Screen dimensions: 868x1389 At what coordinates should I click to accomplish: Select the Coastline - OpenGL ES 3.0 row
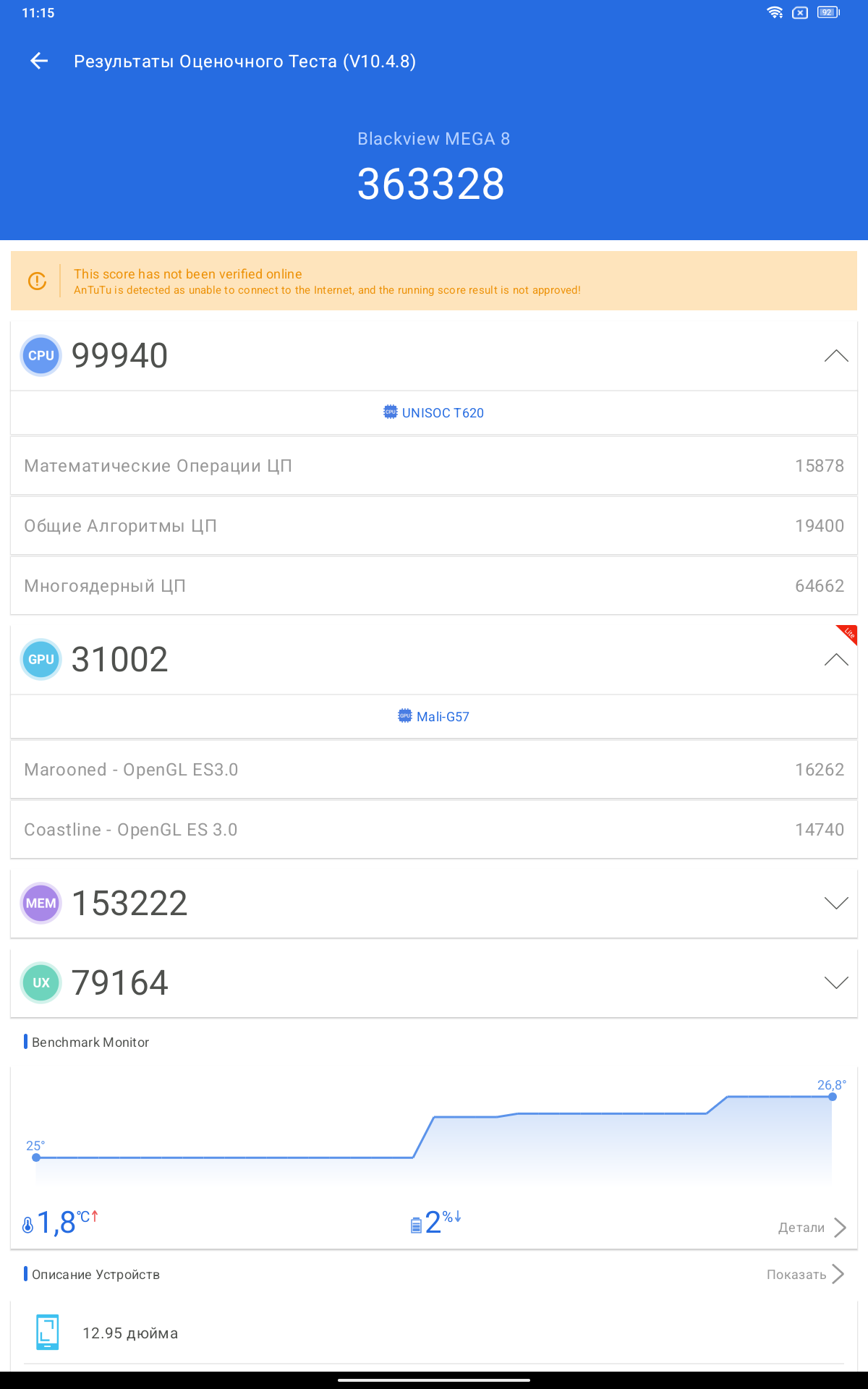pos(434,829)
